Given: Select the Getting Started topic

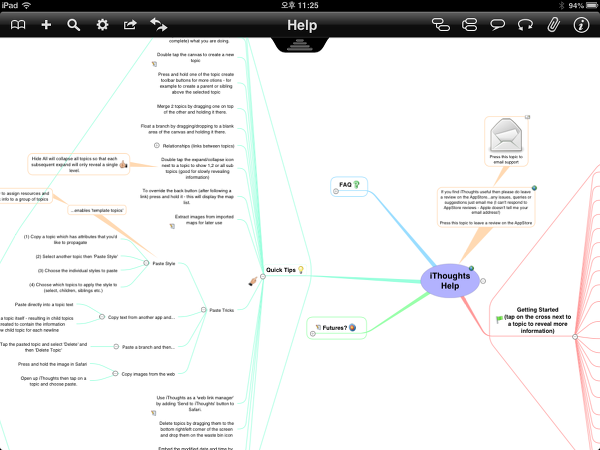Looking at the screenshot, I should pyautogui.click(x=537, y=320).
